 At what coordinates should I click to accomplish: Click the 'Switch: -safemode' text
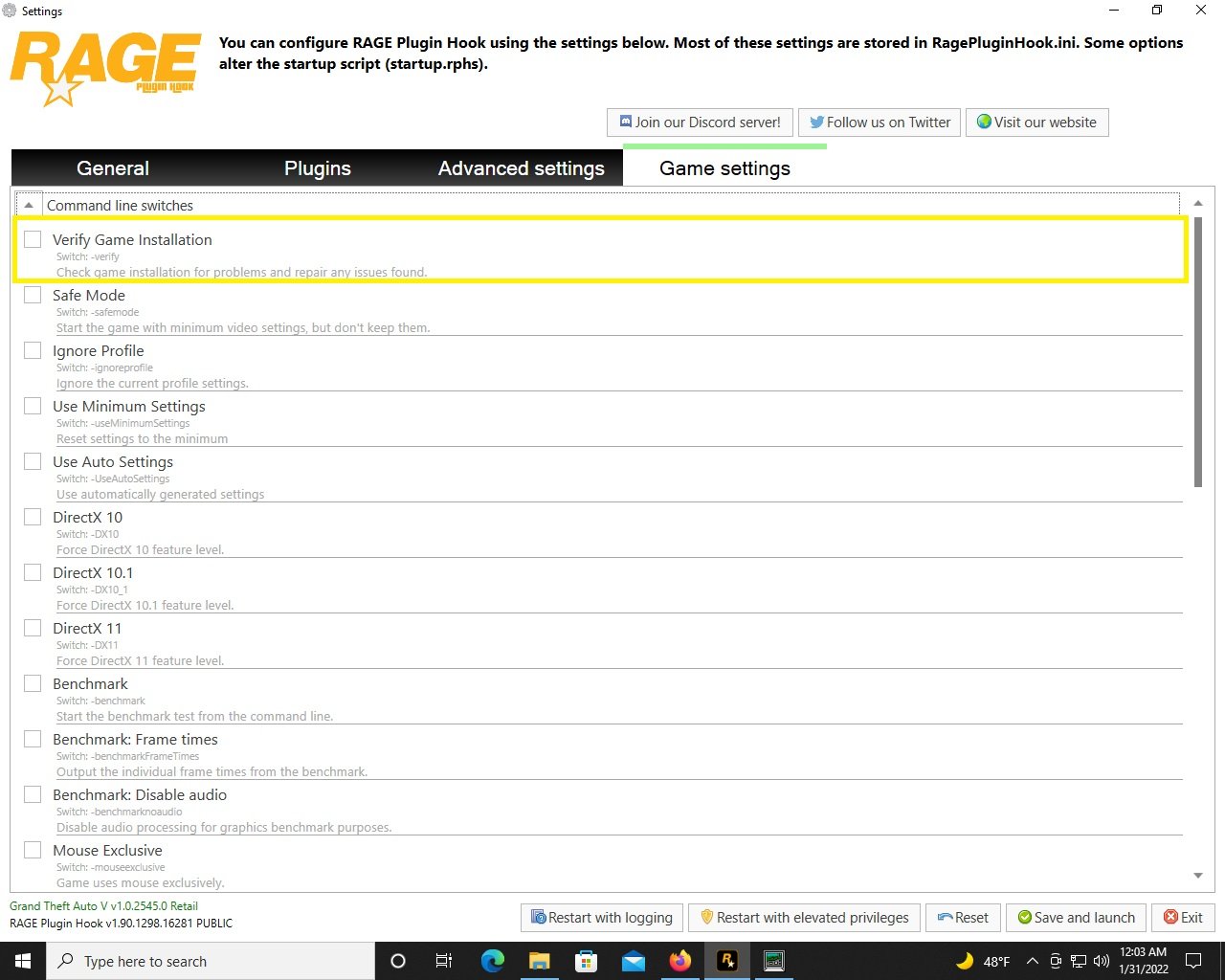click(x=98, y=312)
